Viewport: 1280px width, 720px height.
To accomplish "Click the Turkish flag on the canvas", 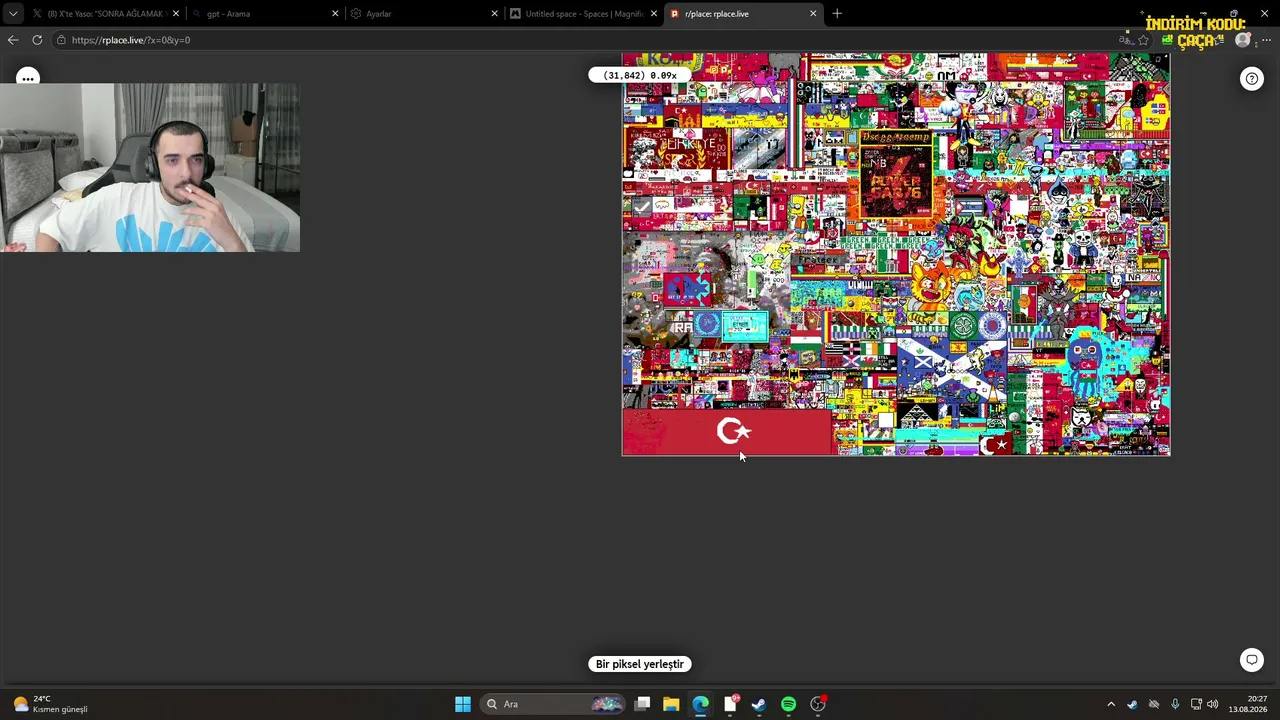I will [x=727, y=432].
